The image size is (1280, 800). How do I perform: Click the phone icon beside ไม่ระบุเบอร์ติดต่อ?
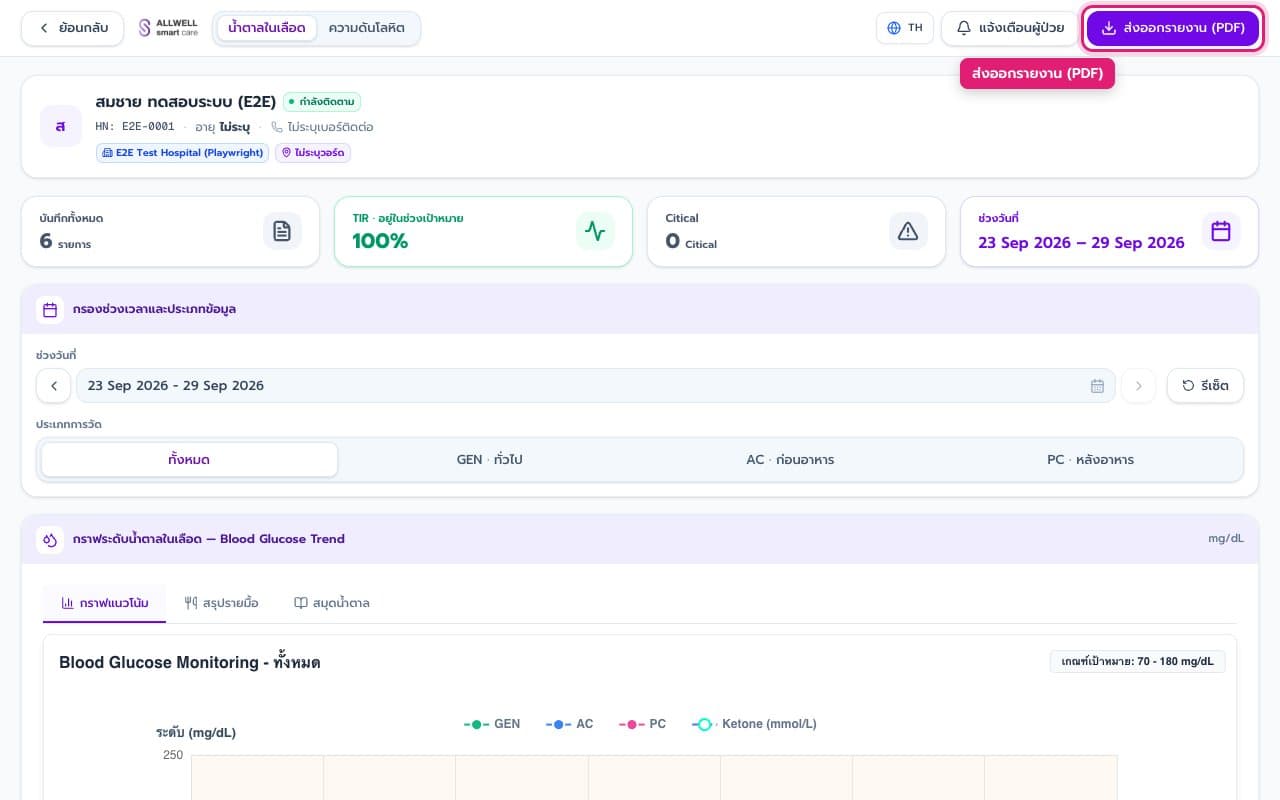[x=277, y=127]
